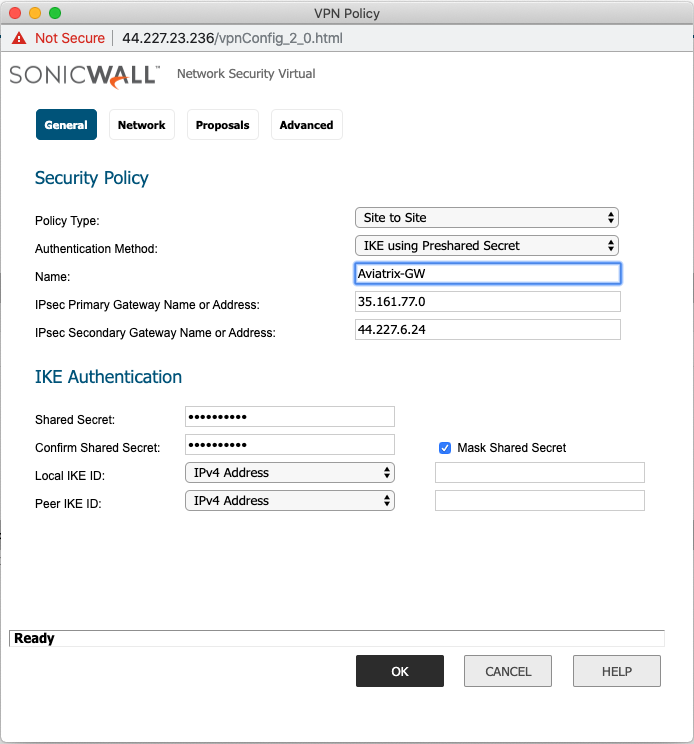Click the policy Name input field
The height and width of the screenshot is (744, 694).
487,273
